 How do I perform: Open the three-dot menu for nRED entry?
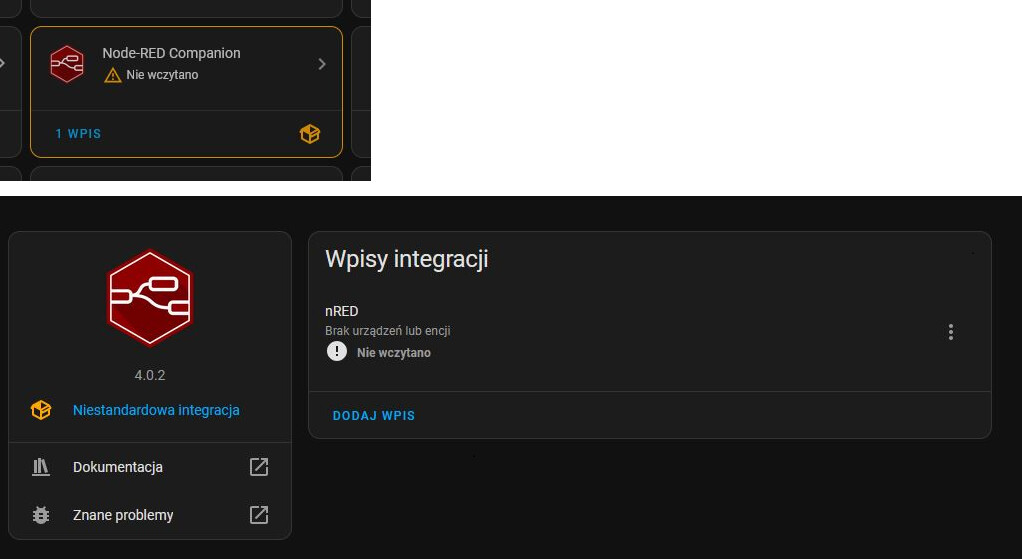(951, 332)
